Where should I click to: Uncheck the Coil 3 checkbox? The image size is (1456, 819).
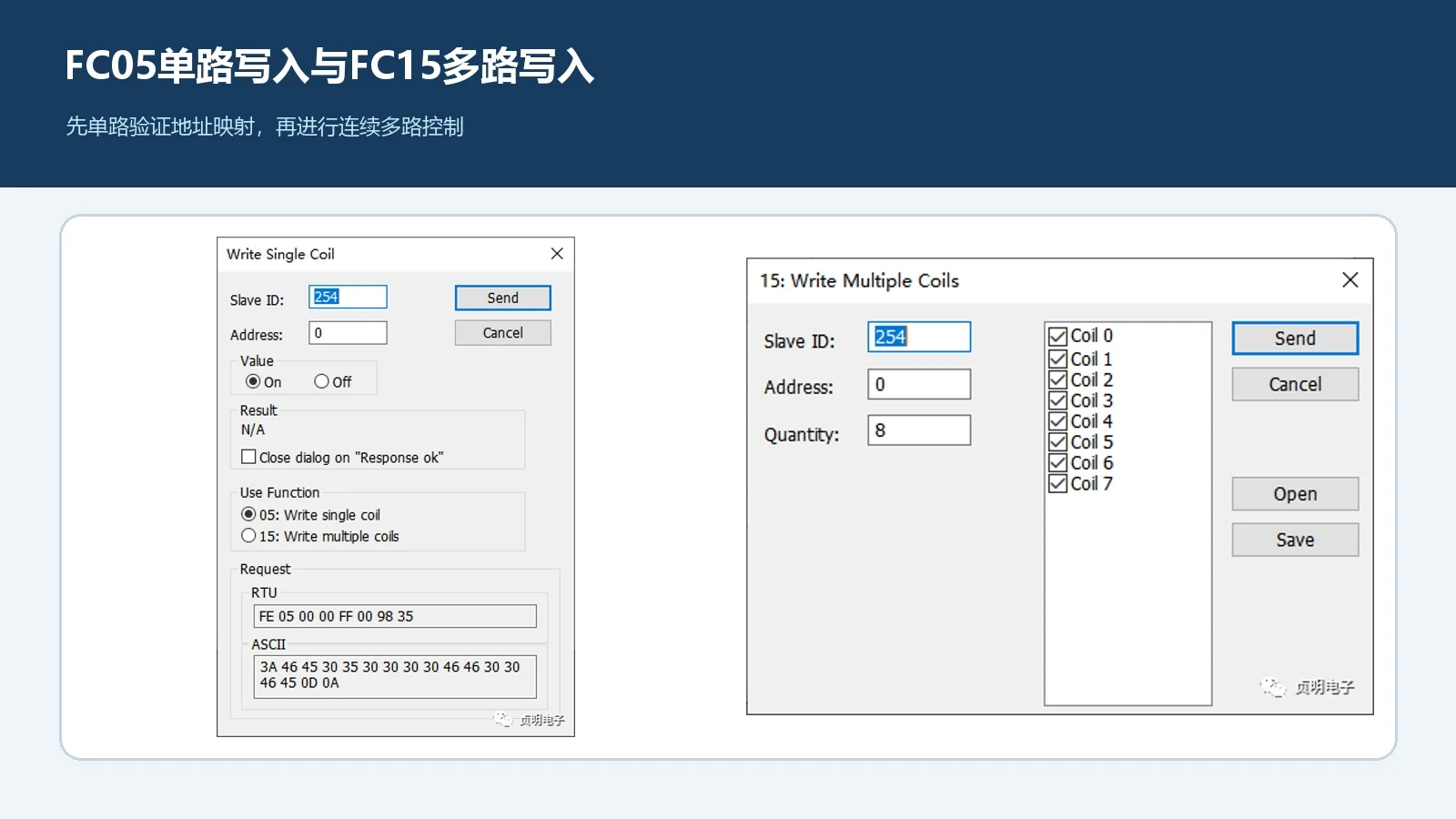point(1057,400)
